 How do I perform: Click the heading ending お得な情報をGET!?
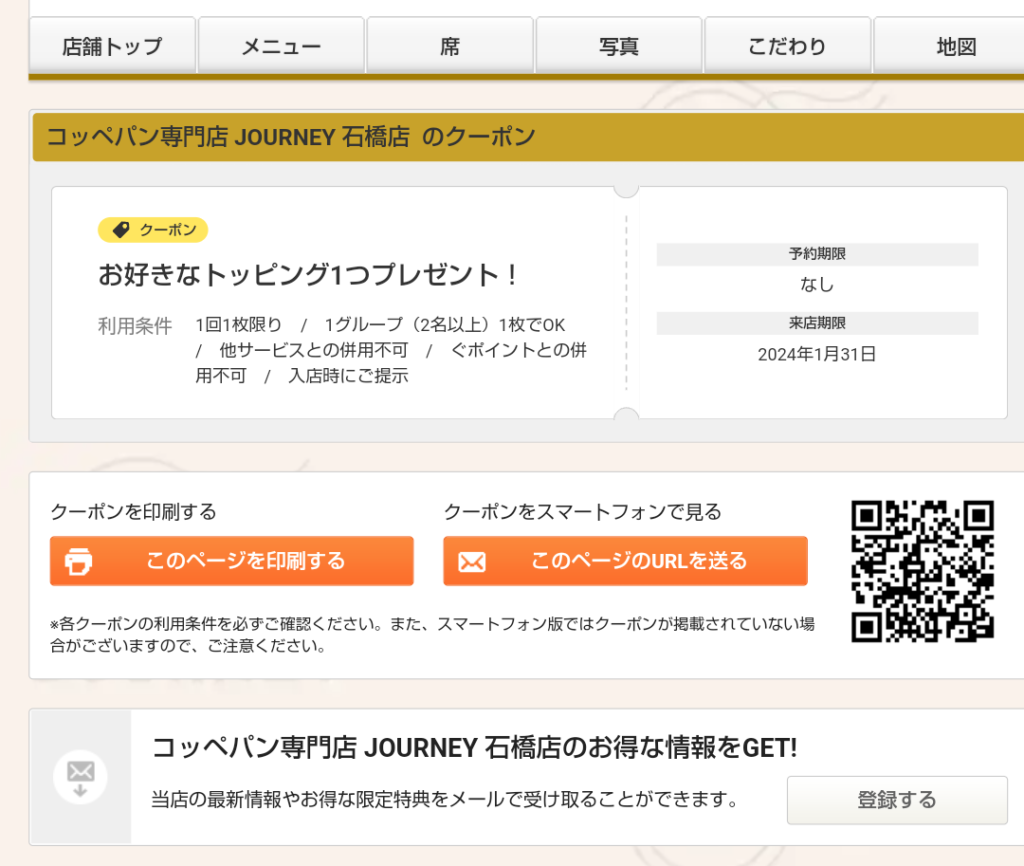click(x=475, y=748)
